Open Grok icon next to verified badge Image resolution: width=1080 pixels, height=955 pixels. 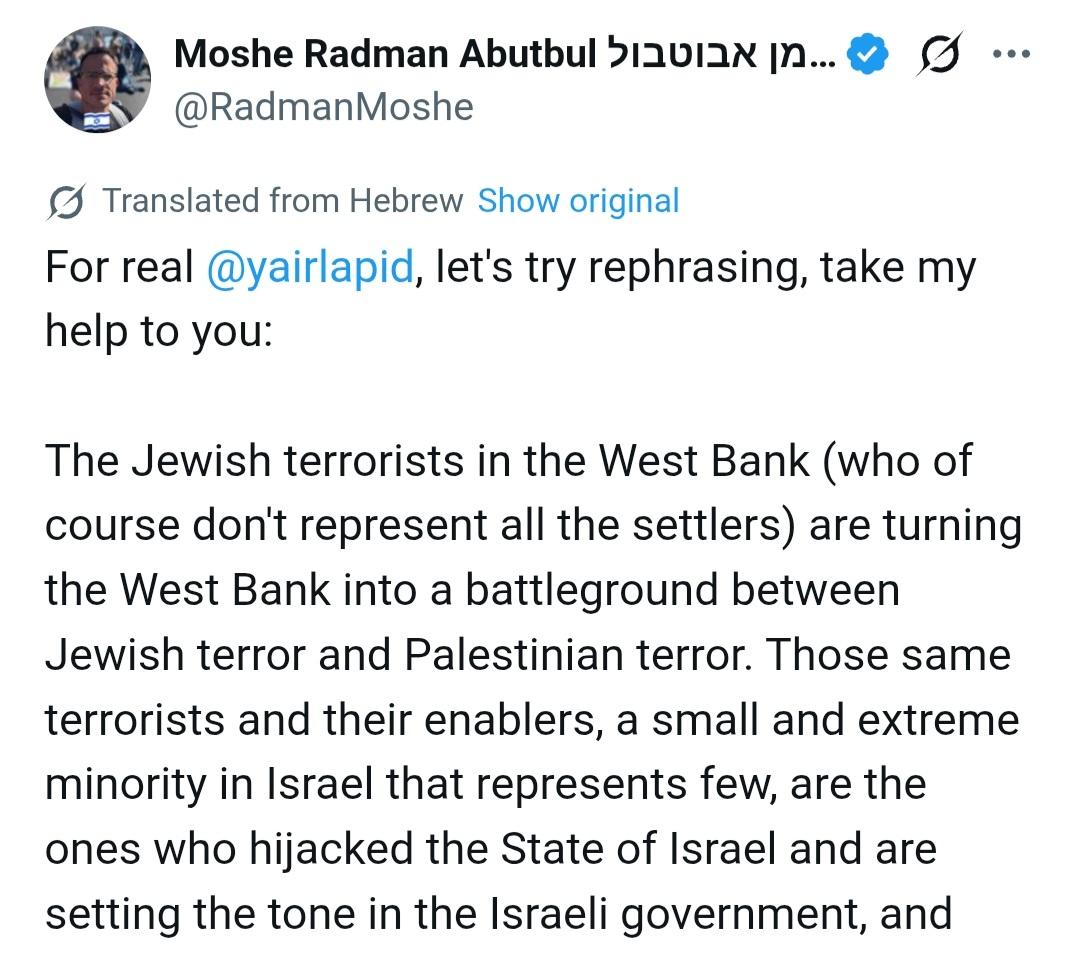click(937, 55)
